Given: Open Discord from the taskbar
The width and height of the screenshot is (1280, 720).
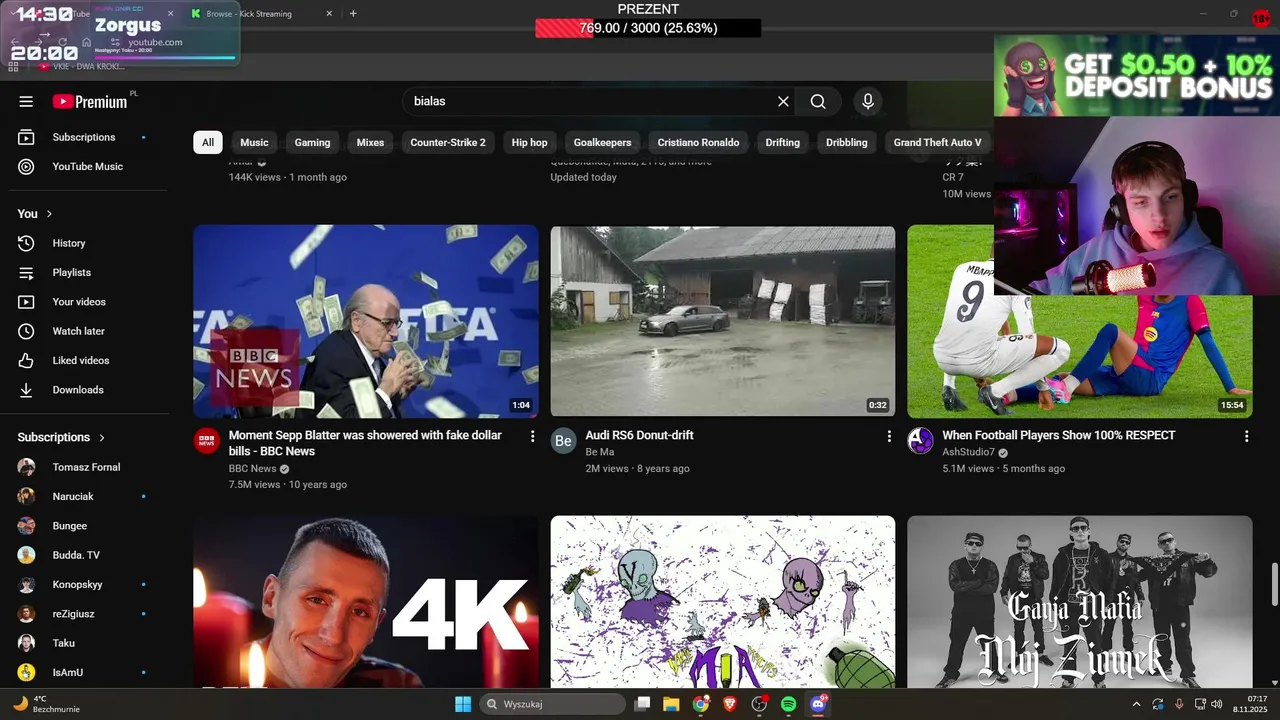Looking at the screenshot, I should click(x=818, y=704).
